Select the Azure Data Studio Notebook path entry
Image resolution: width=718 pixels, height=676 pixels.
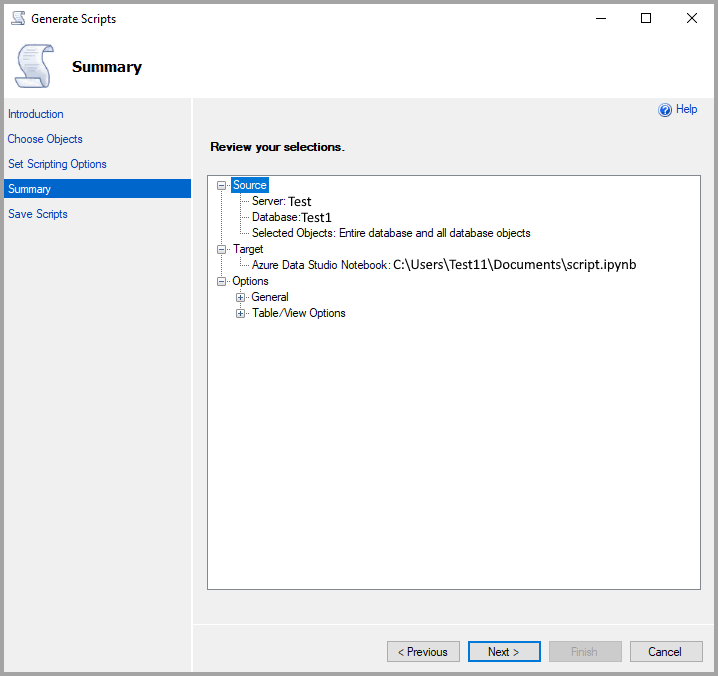click(x=444, y=265)
